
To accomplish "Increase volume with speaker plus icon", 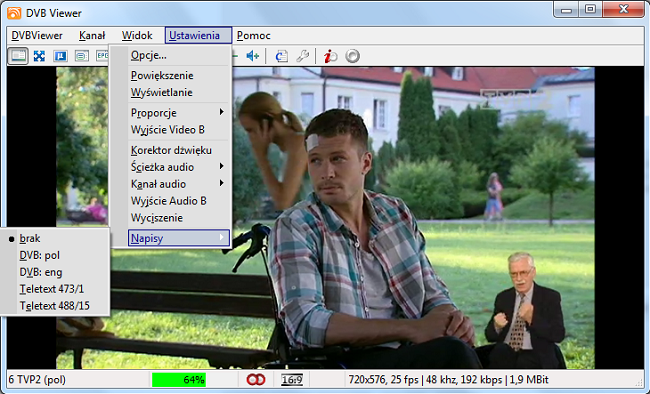I will tap(252, 56).
